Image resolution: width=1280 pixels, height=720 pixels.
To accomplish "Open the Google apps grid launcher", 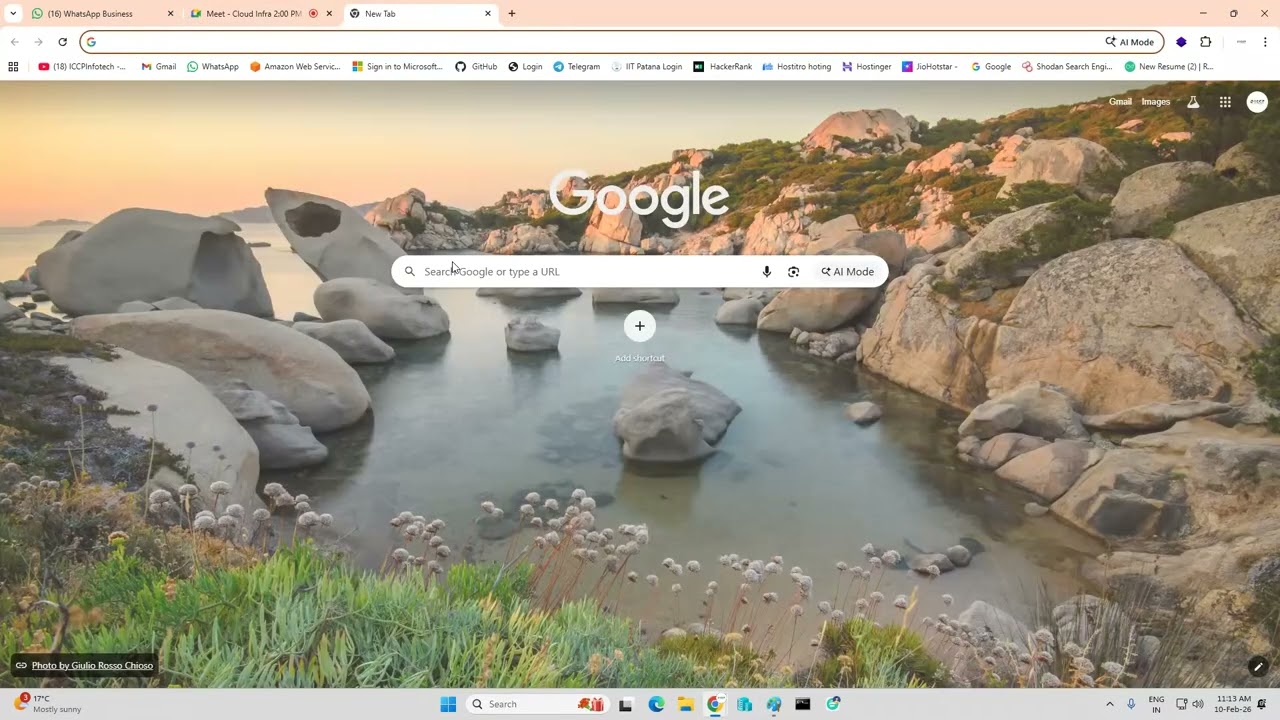I will (1225, 102).
